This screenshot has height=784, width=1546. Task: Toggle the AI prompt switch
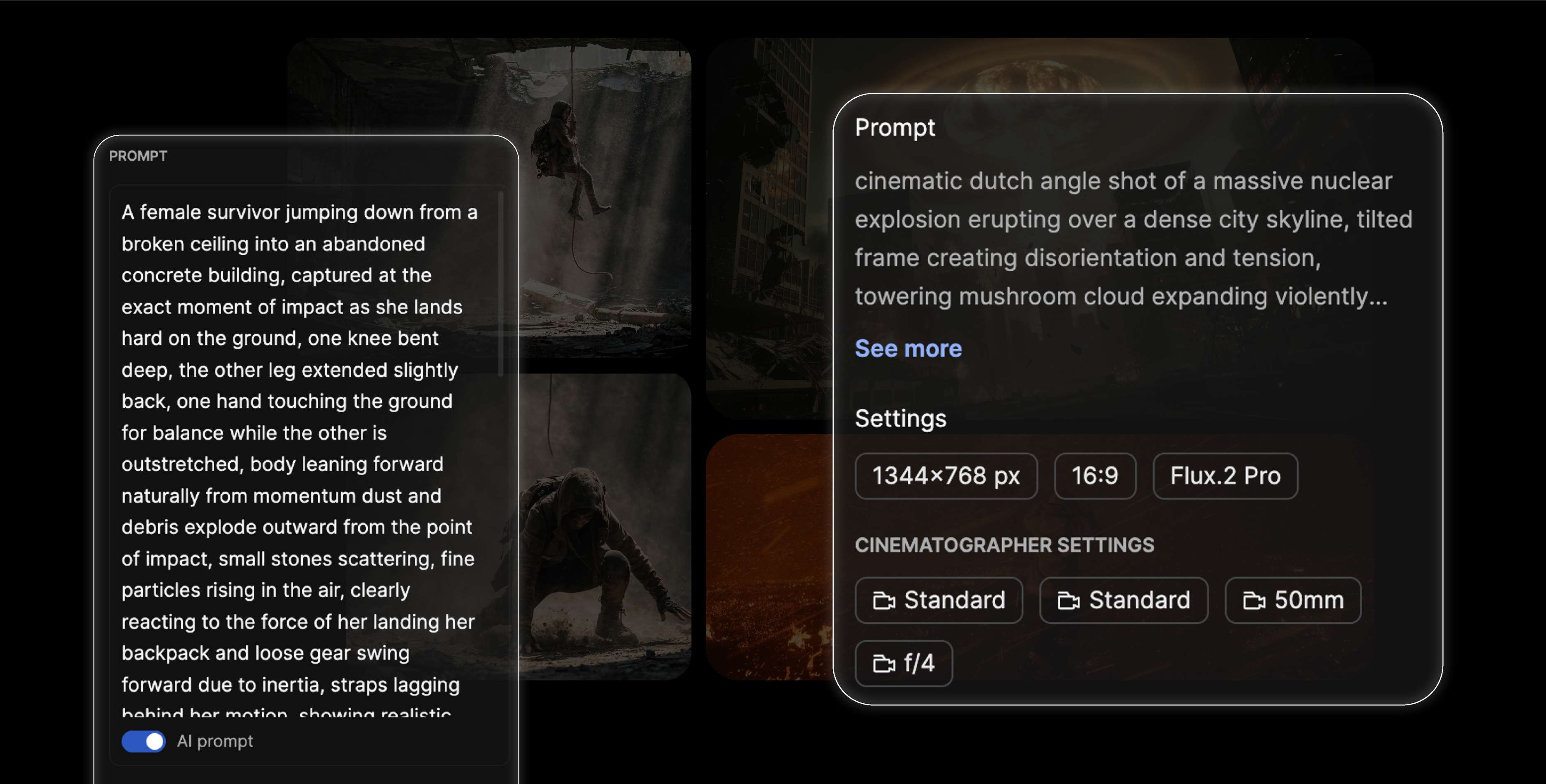pyautogui.click(x=143, y=741)
